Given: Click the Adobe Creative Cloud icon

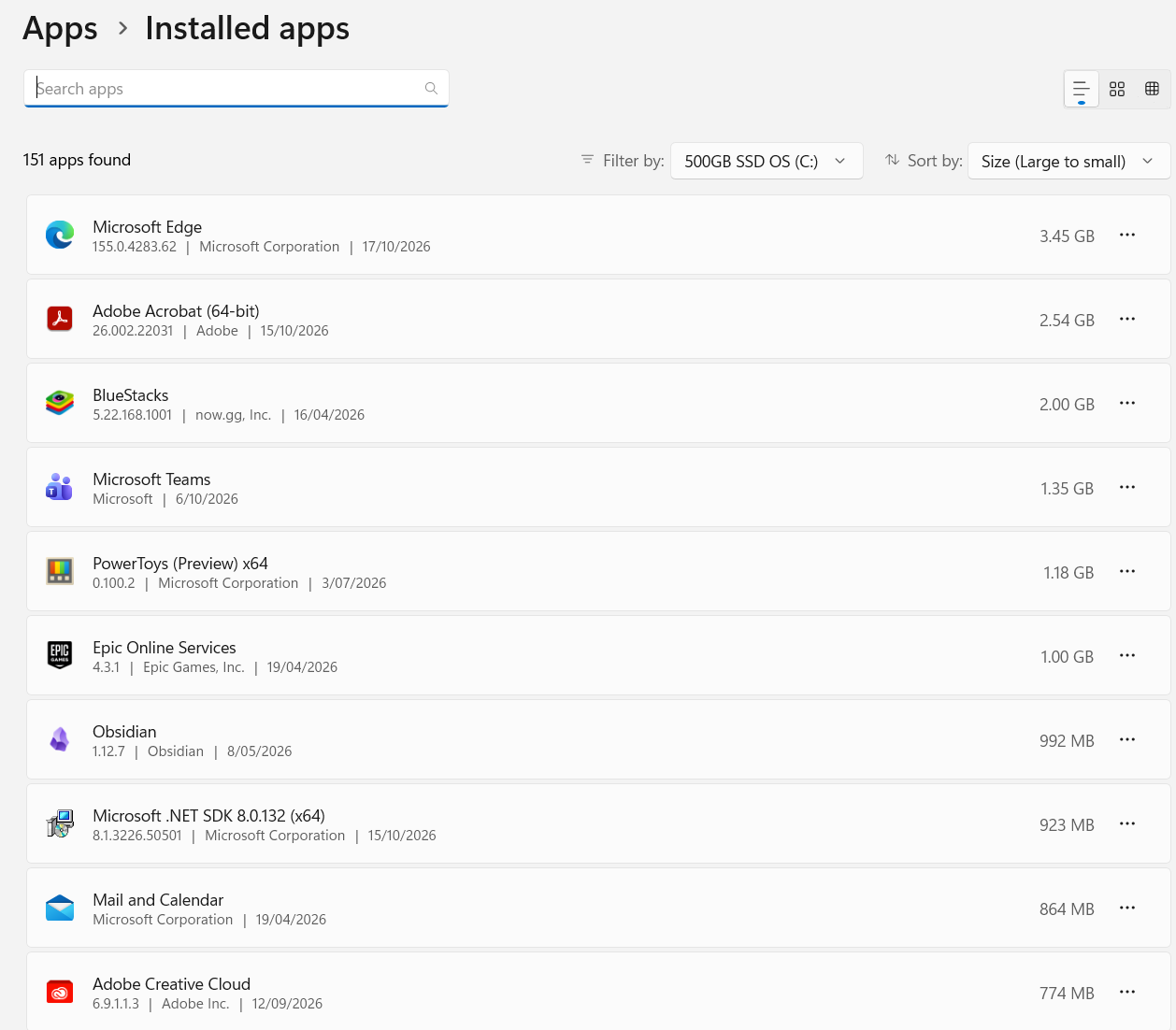Looking at the screenshot, I should pyautogui.click(x=60, y=992).
